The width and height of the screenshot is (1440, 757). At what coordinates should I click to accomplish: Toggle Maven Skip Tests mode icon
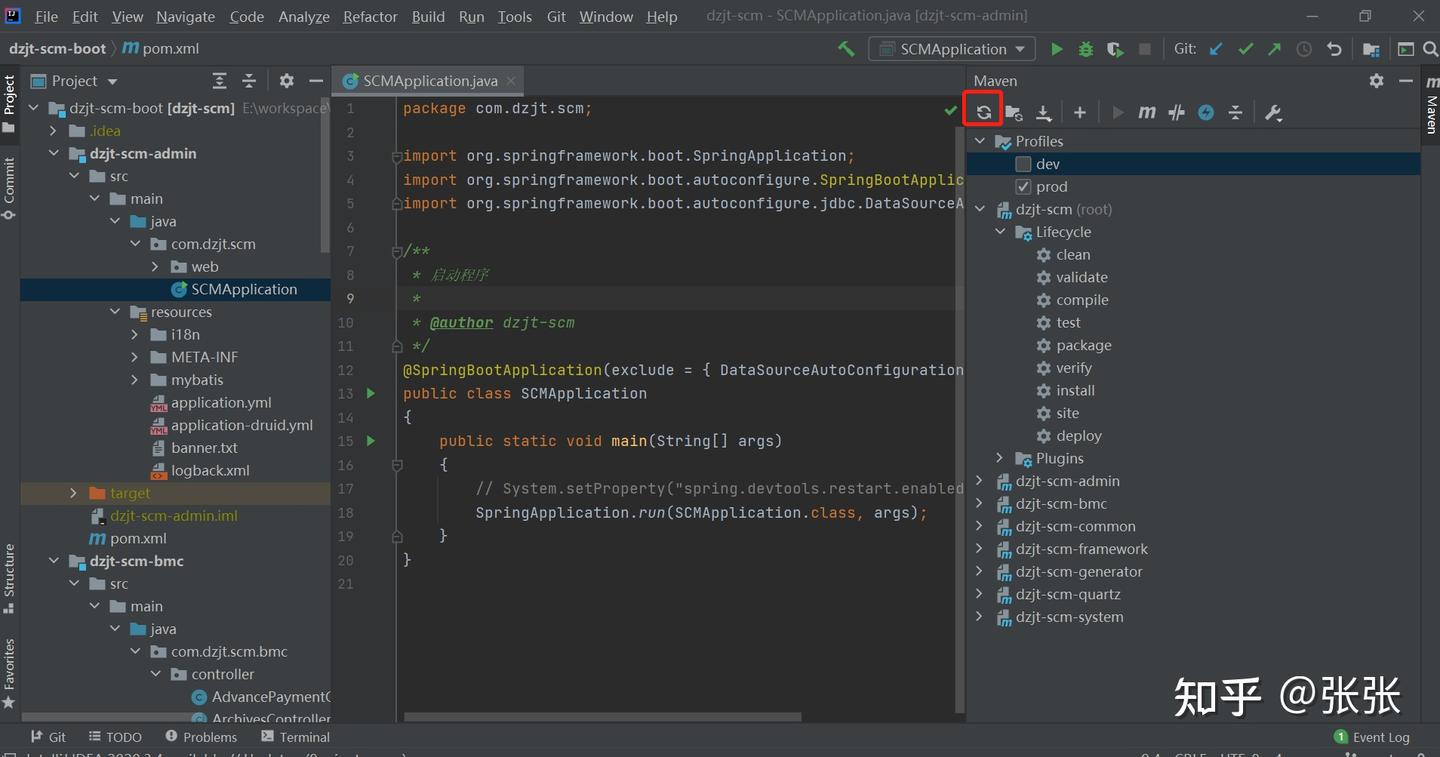(1176, 113)
